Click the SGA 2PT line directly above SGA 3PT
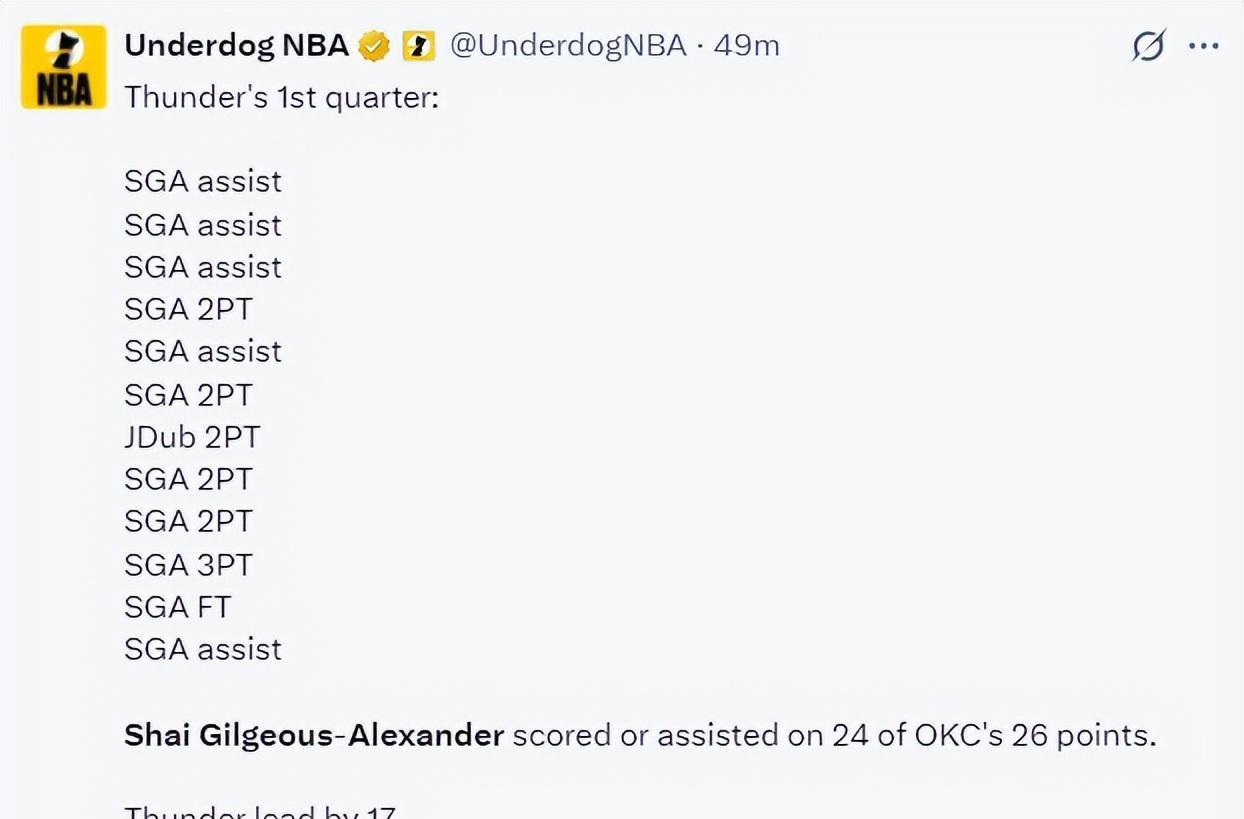The height and width of the screenshot is (819, 1244). pyautogui.click(x=188, y=522)
